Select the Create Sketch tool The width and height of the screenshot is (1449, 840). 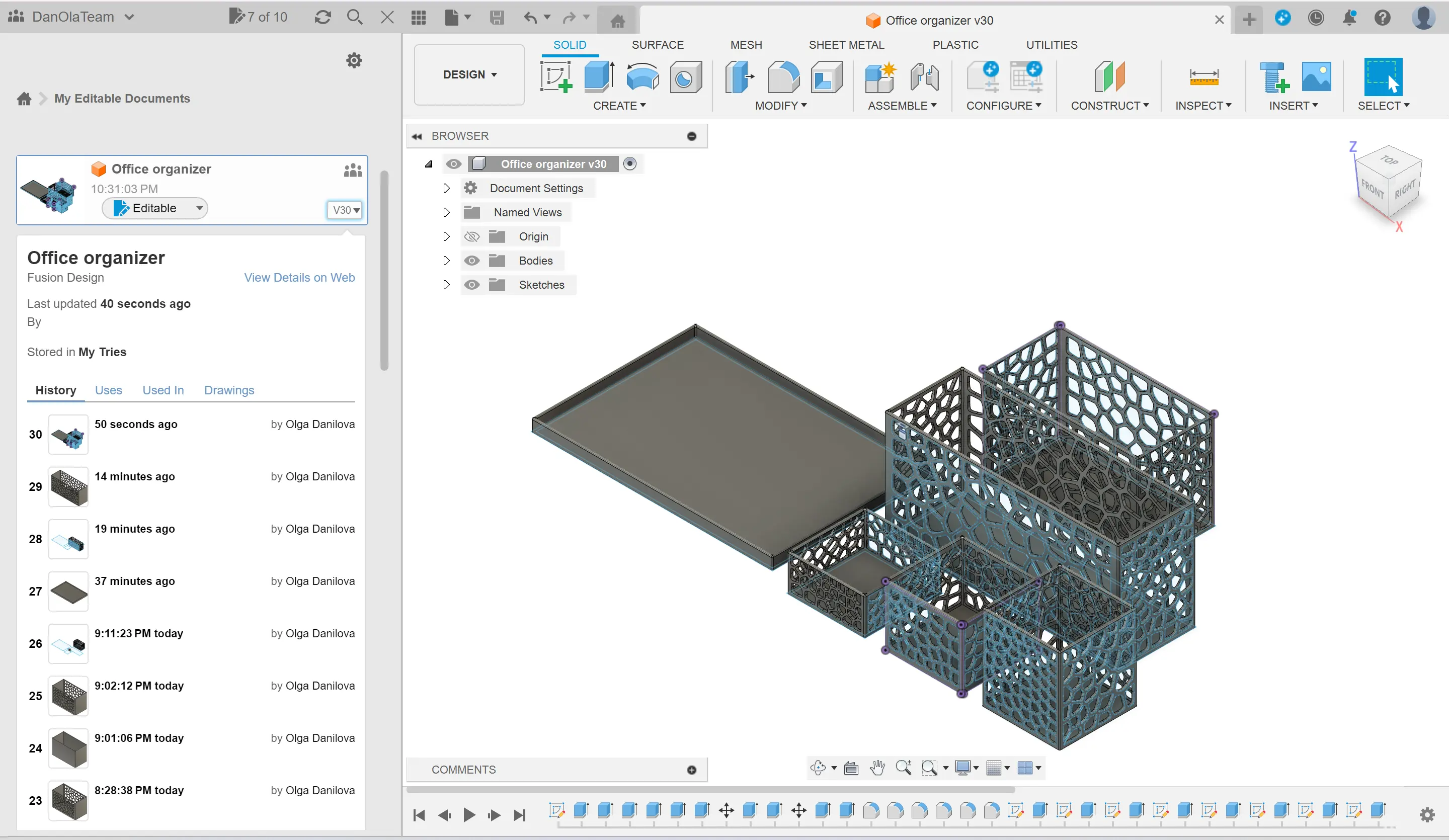pyautogui.click(x=555, y=76)
